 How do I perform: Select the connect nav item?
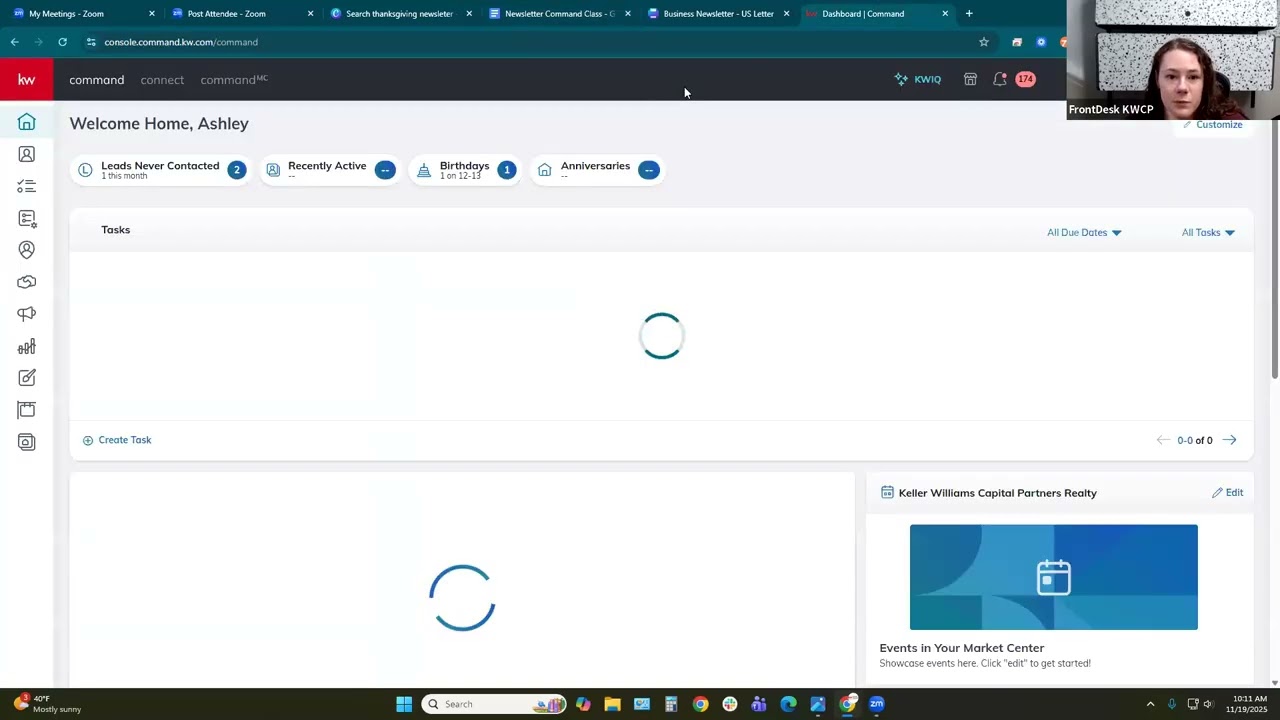pyautogui.click(x=162, y=80)
